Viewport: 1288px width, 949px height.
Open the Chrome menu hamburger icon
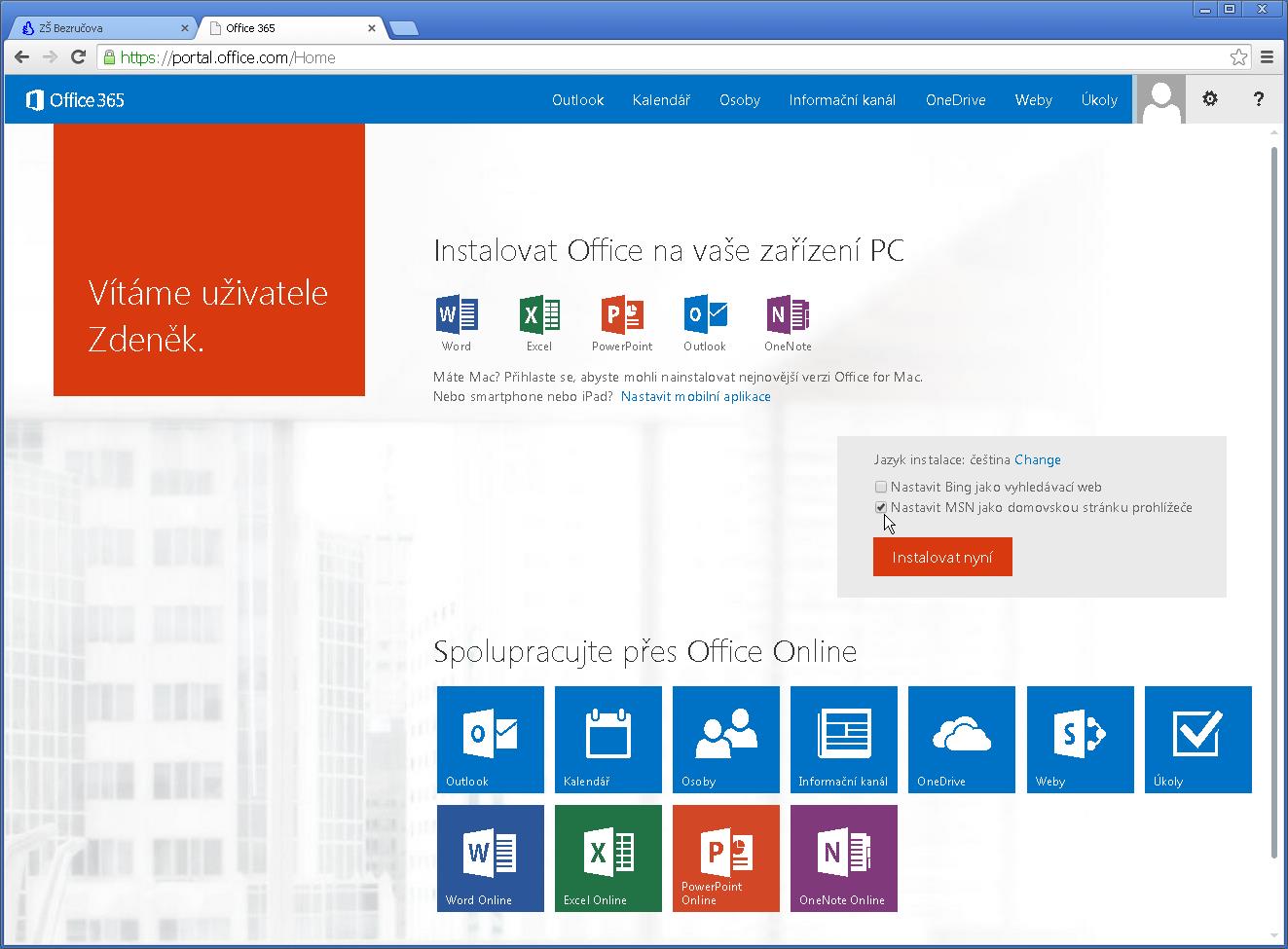1268,57
